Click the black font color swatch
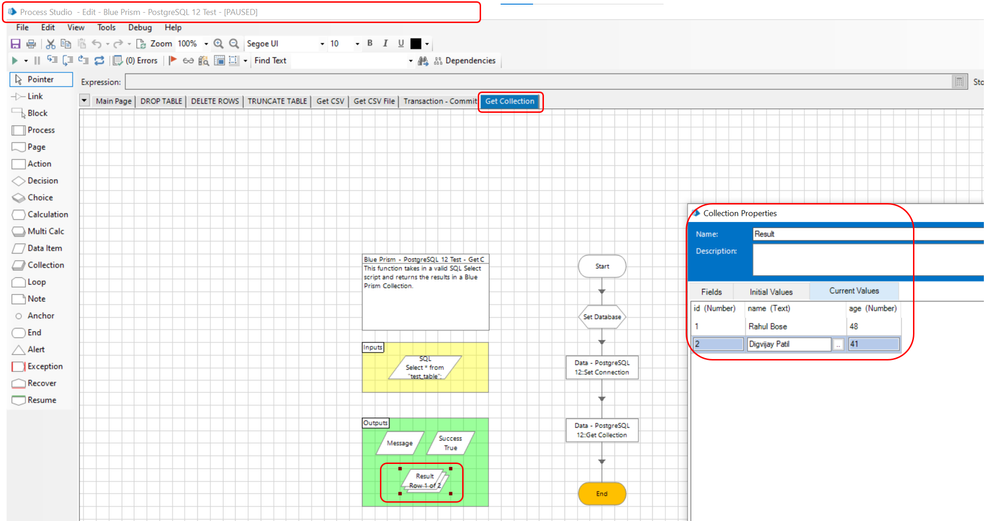Viewport: 999px width, 521px height. 415,44
